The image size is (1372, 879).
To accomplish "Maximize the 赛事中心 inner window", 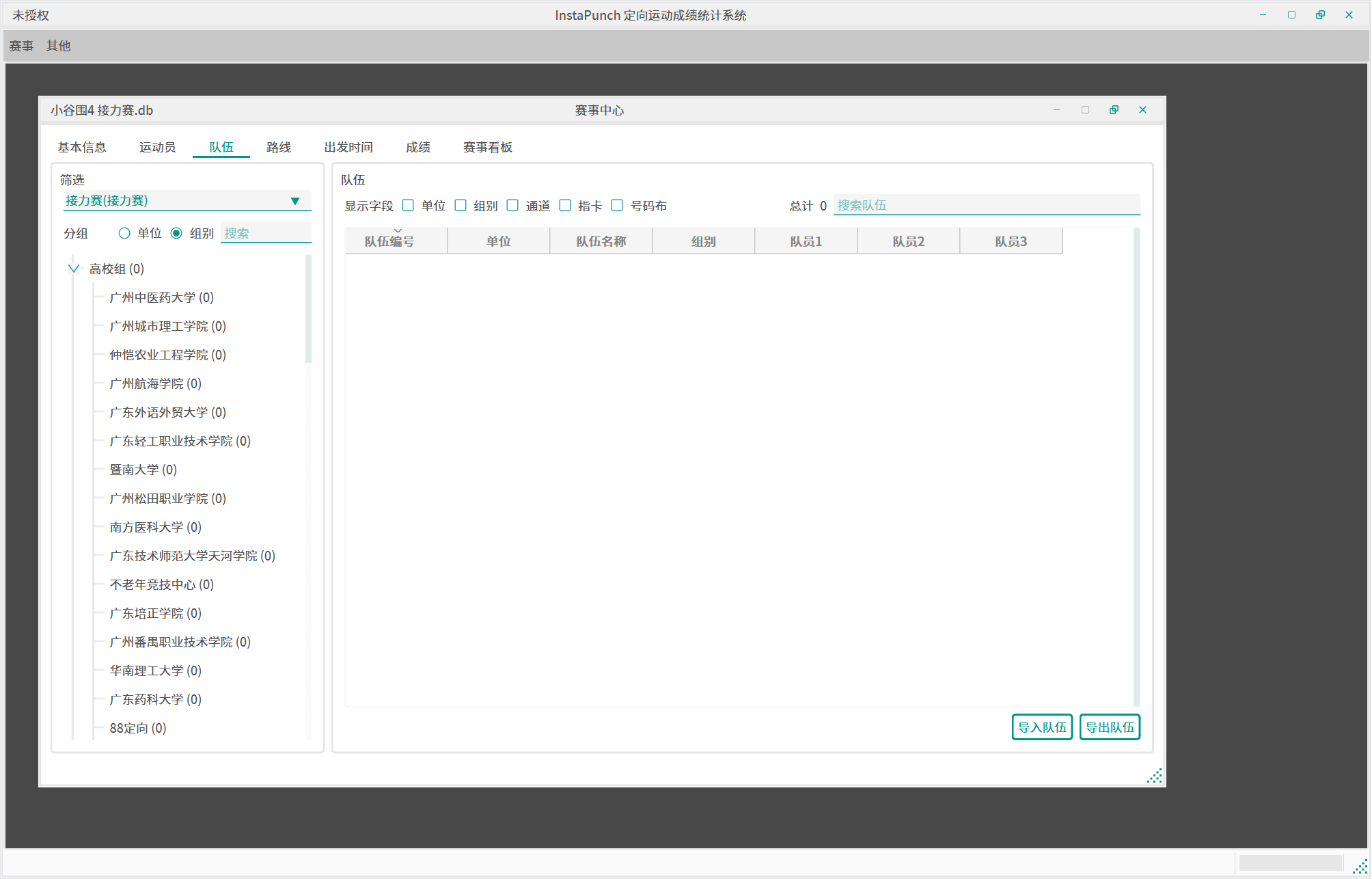I will [x=1085, y=110].
